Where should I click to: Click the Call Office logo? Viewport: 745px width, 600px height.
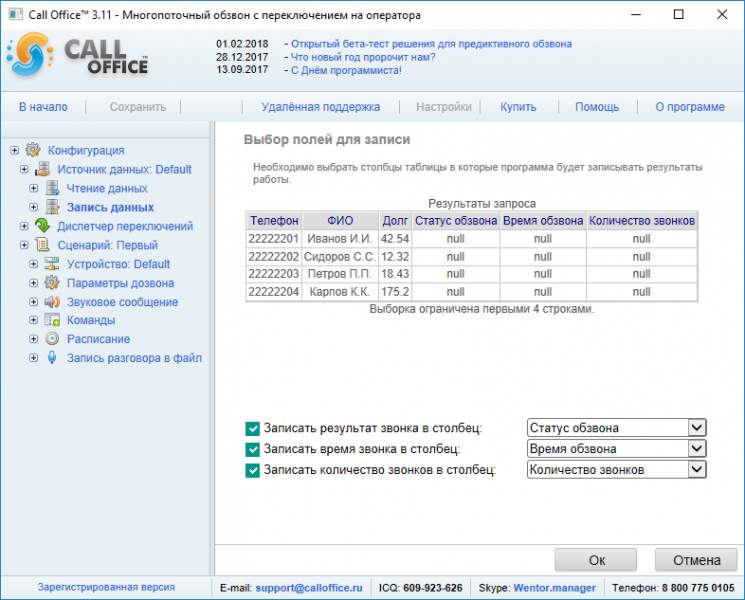(x=77, y=55)
